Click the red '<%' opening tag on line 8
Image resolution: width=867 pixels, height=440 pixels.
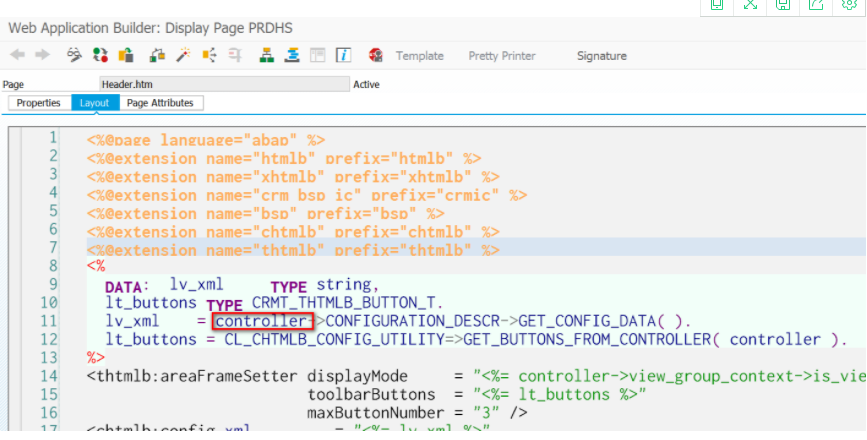pos(96,266)
